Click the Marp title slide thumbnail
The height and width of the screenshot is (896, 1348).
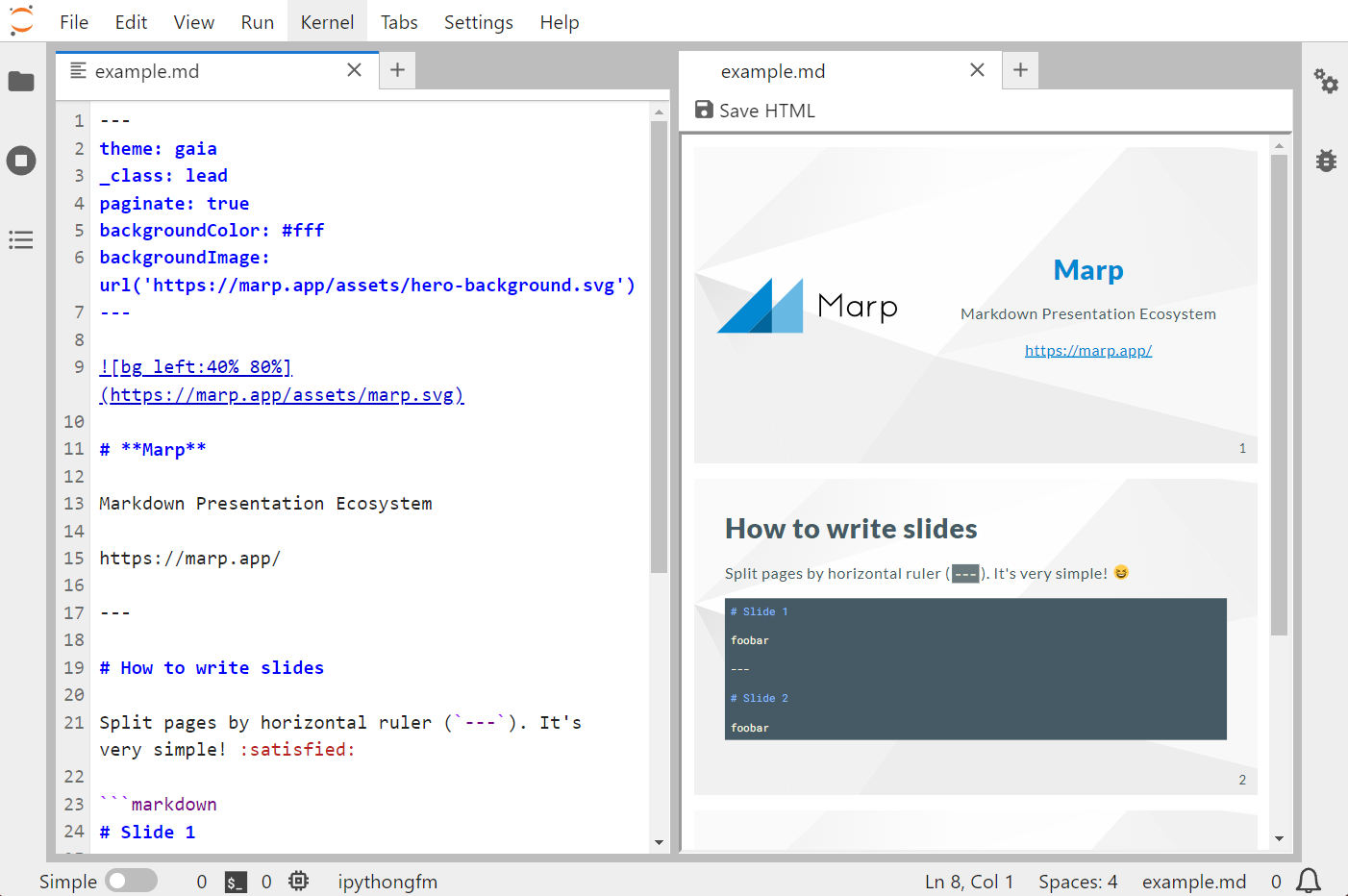[x=976, y=305]
